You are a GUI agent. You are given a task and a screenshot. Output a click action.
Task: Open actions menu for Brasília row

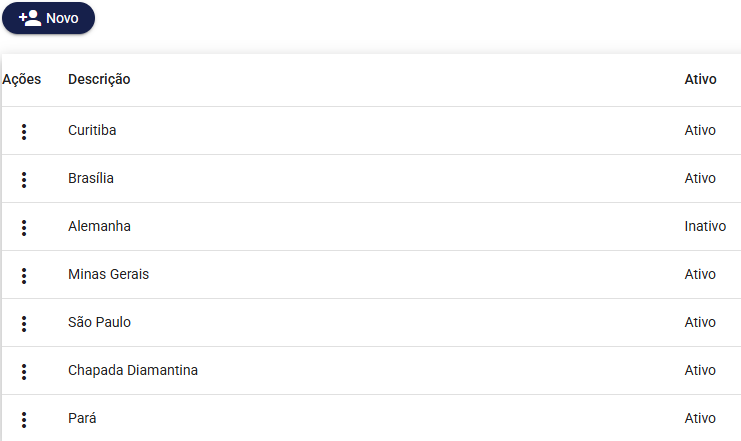(x=24, y=179)
